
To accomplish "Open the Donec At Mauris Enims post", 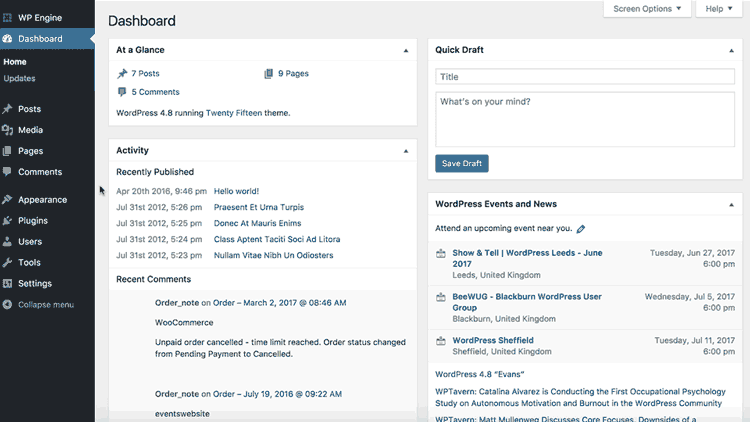I will coord(257,223).
